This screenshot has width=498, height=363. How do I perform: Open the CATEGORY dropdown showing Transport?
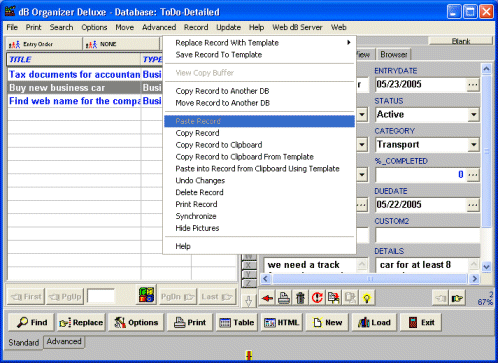pyautogui.click(x=473, y=145)
